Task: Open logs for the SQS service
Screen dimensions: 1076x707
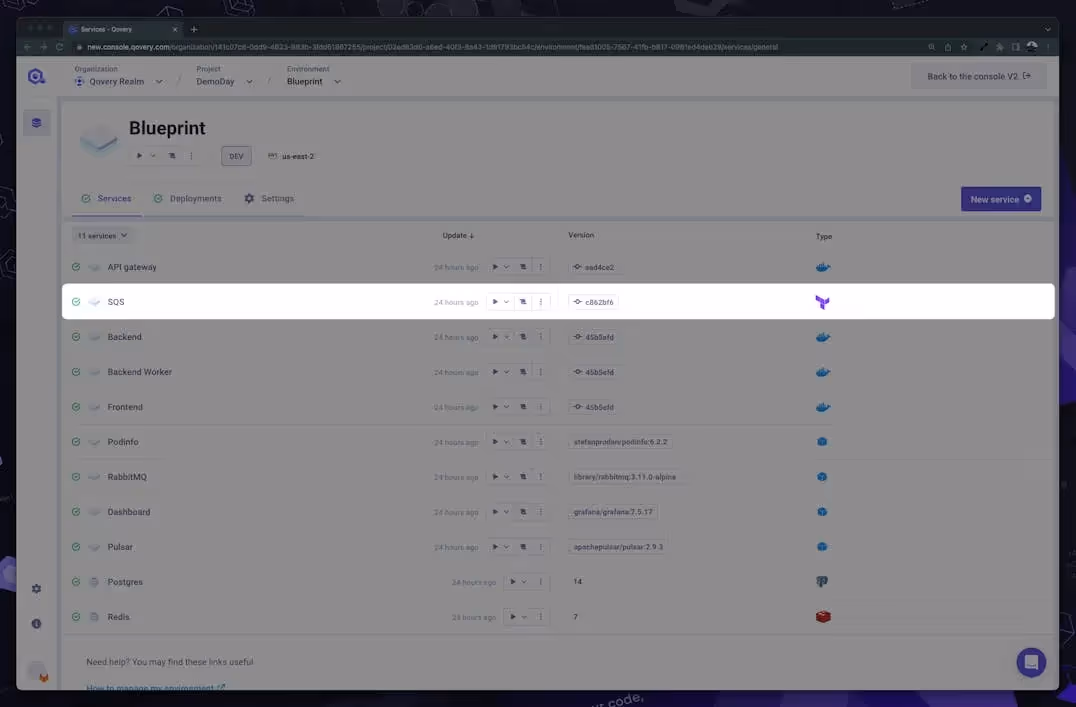Action: pyautogui.click(x=522, y=301)
